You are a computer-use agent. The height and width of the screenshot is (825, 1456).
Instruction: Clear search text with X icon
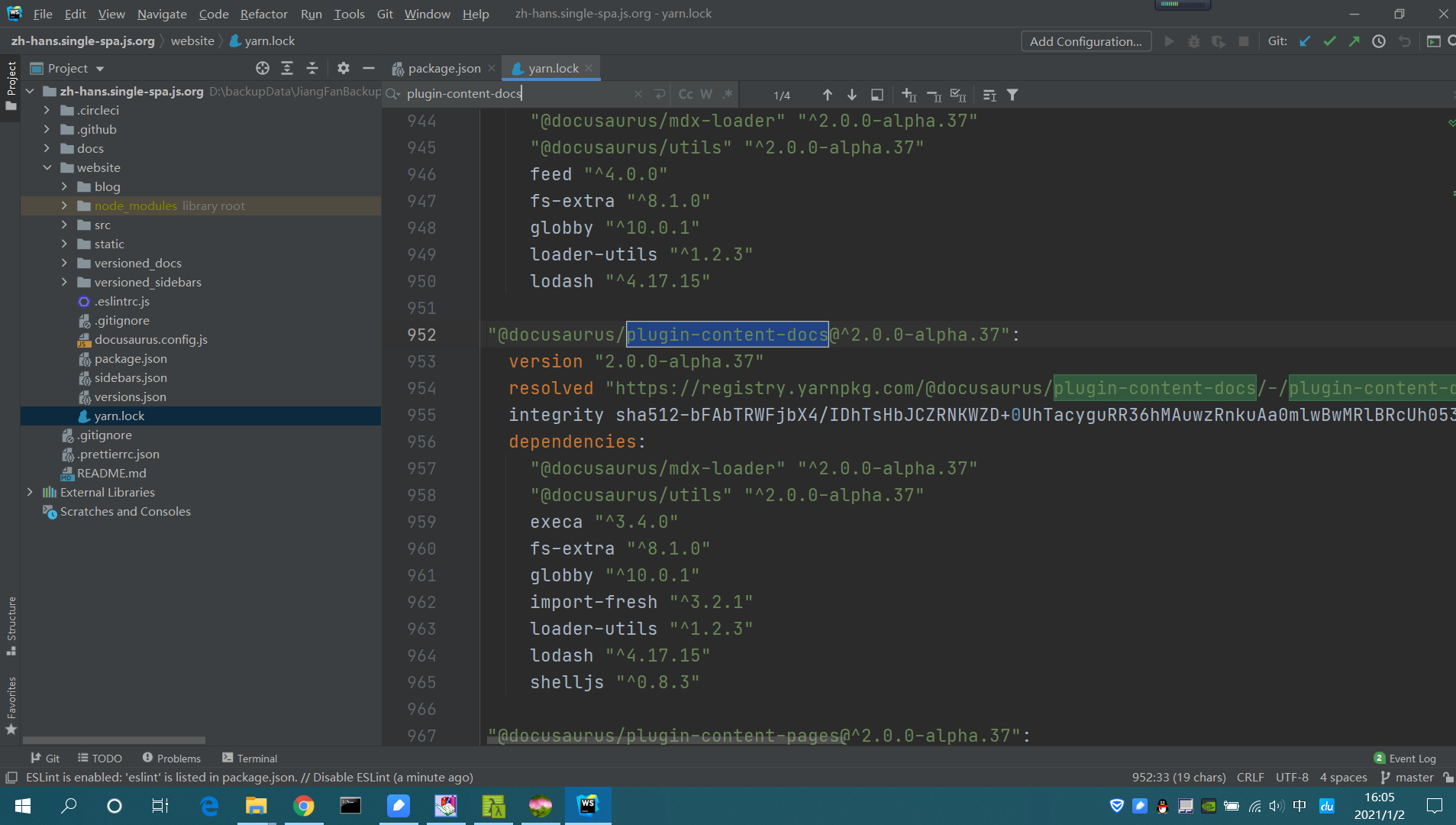coord(638,94)
